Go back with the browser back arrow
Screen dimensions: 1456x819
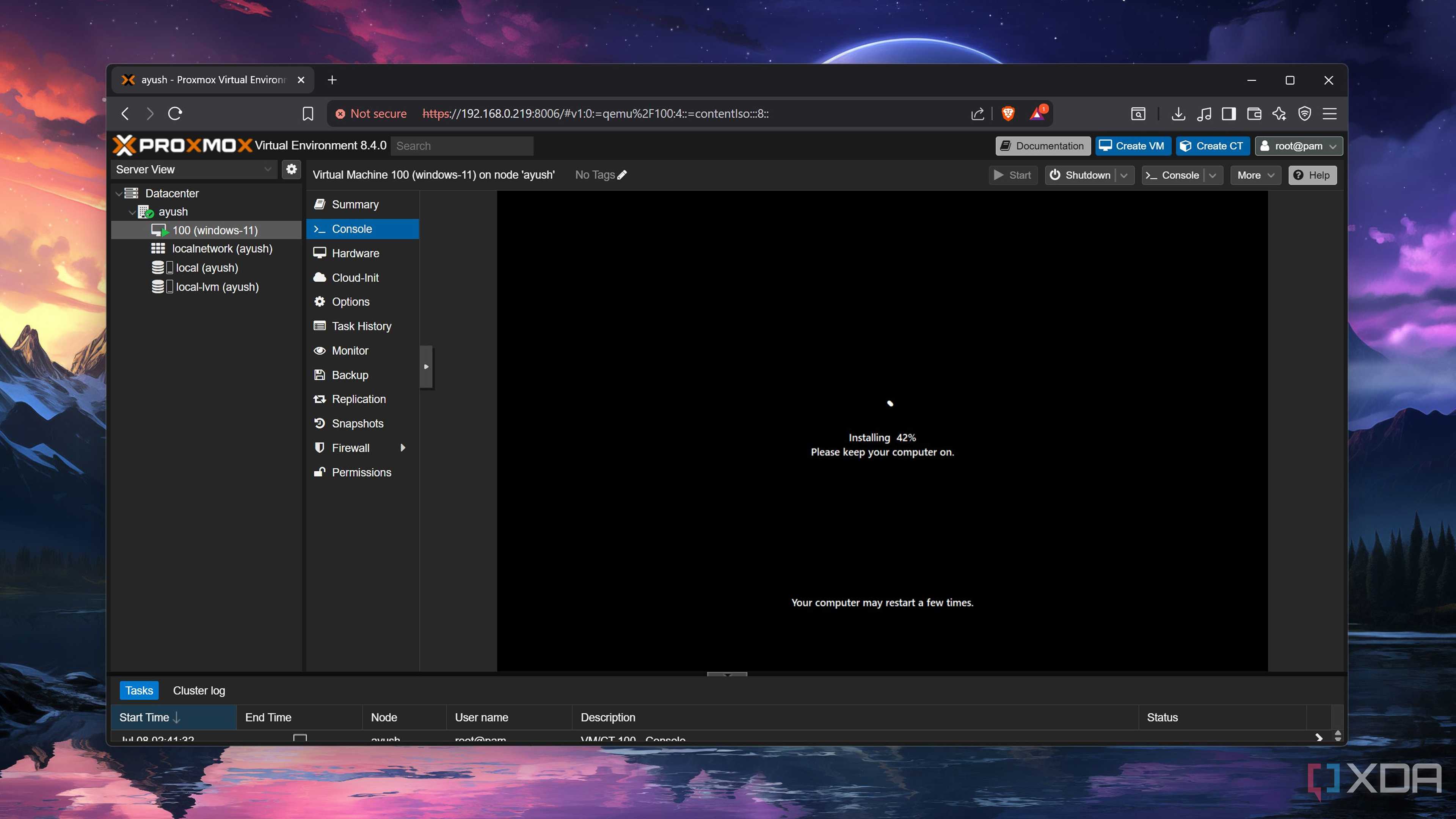[125, 114]
